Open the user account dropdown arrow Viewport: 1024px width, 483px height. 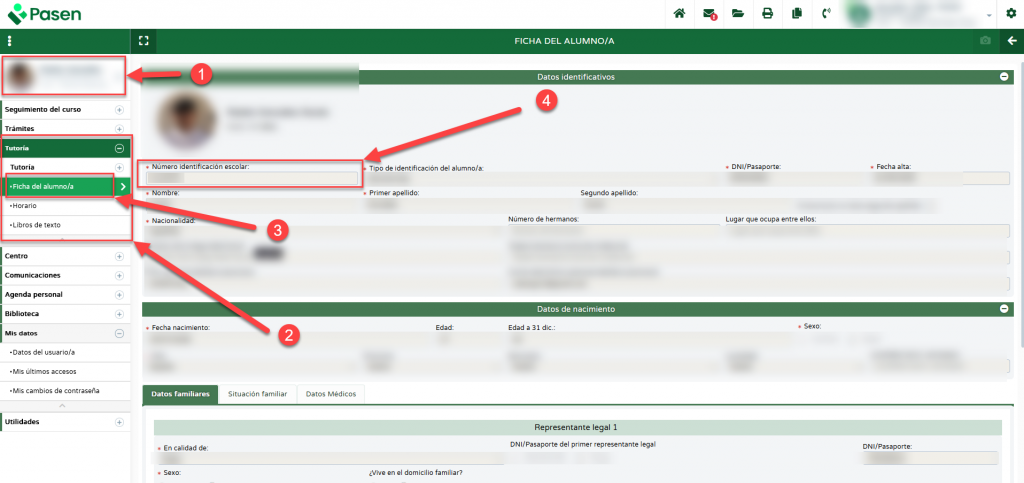click(988, 15)
